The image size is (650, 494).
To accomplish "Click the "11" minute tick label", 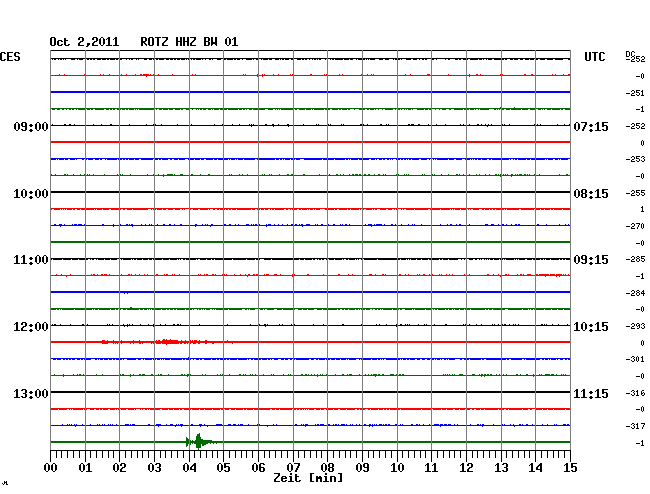I will [432, 468].
